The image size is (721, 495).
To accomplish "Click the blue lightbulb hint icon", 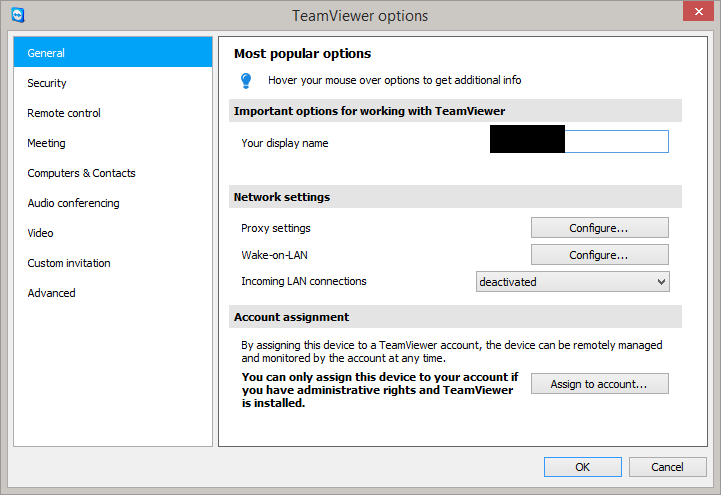I will pyautogui.click(x=246, y=80).
